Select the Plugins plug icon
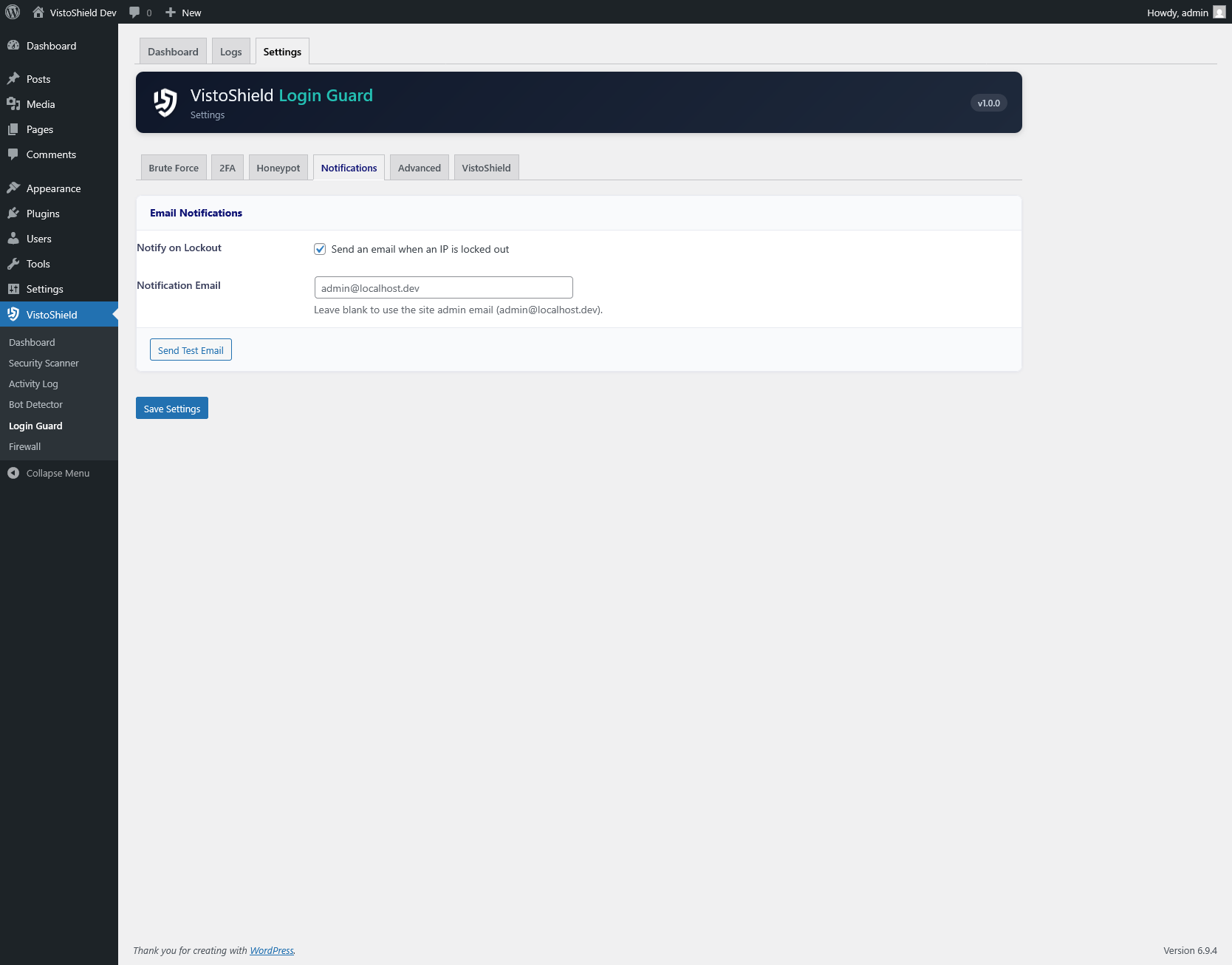Screen dimensions: 1232x965 click(14, 213)
